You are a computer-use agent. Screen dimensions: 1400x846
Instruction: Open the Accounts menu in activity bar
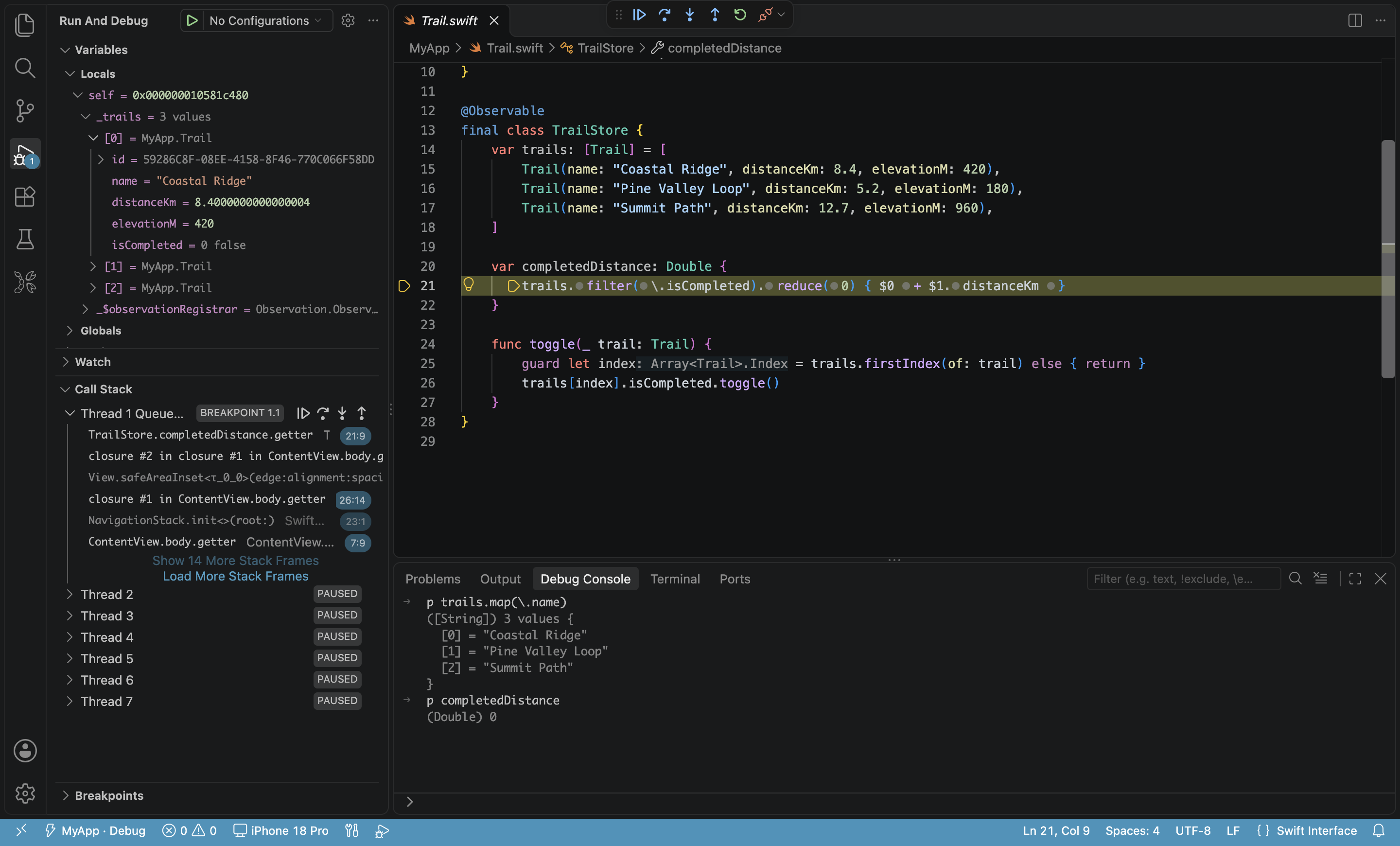[x=24, y=751]
